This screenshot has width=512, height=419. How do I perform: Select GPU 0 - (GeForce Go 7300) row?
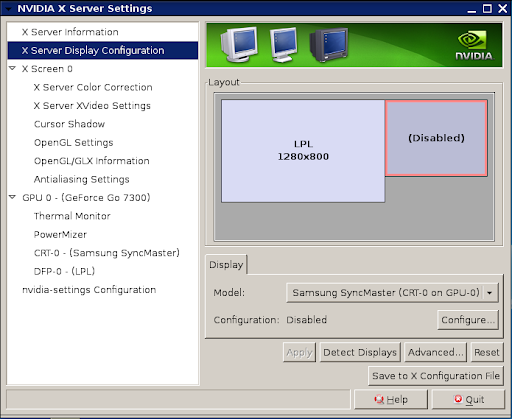pos(103,198)
